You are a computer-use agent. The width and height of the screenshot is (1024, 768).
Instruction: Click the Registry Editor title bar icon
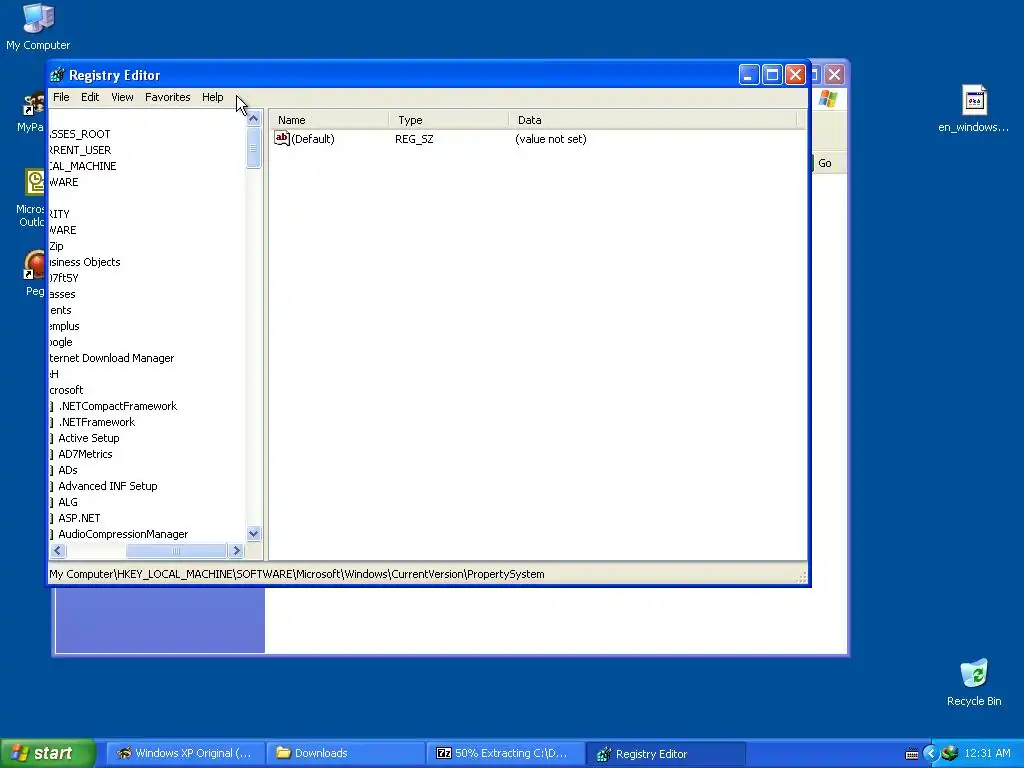57,75
